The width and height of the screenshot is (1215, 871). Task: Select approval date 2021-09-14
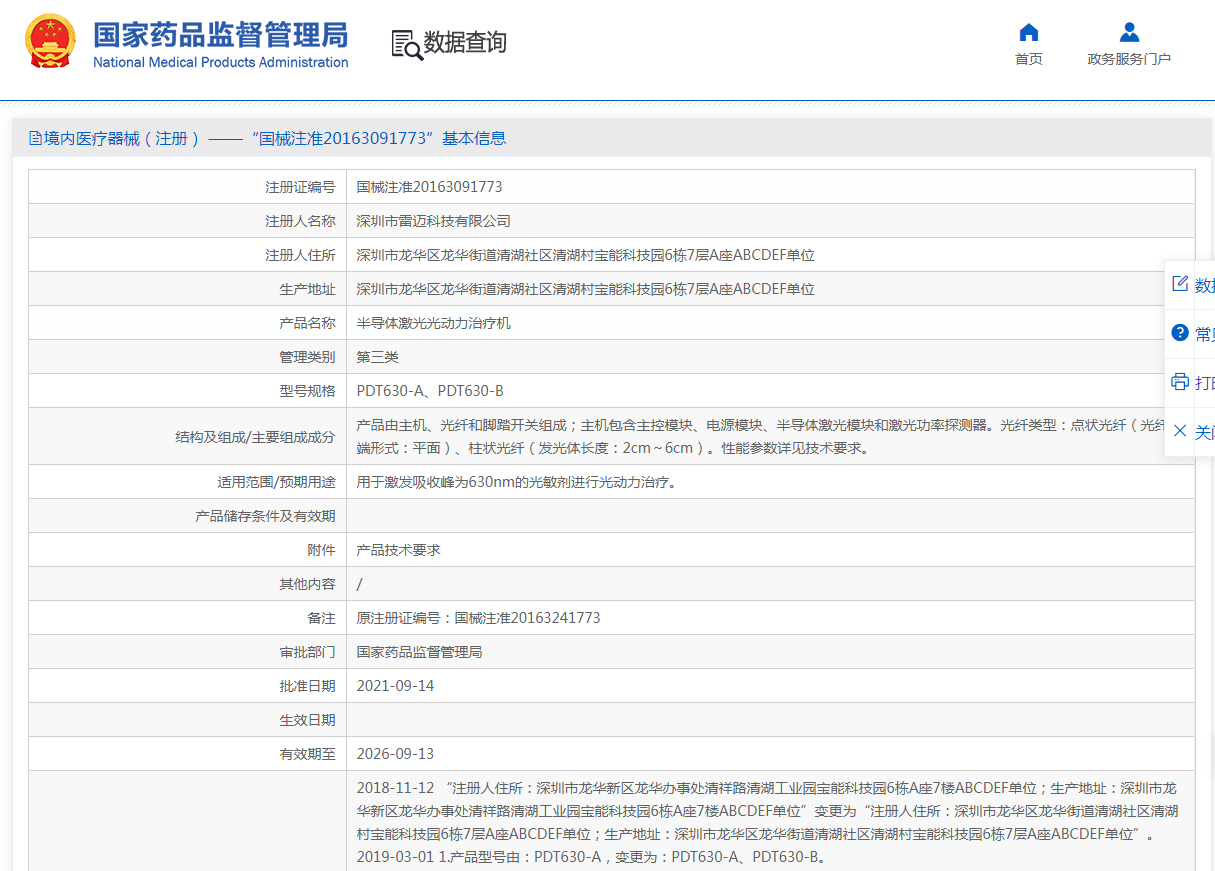point(396,686)
